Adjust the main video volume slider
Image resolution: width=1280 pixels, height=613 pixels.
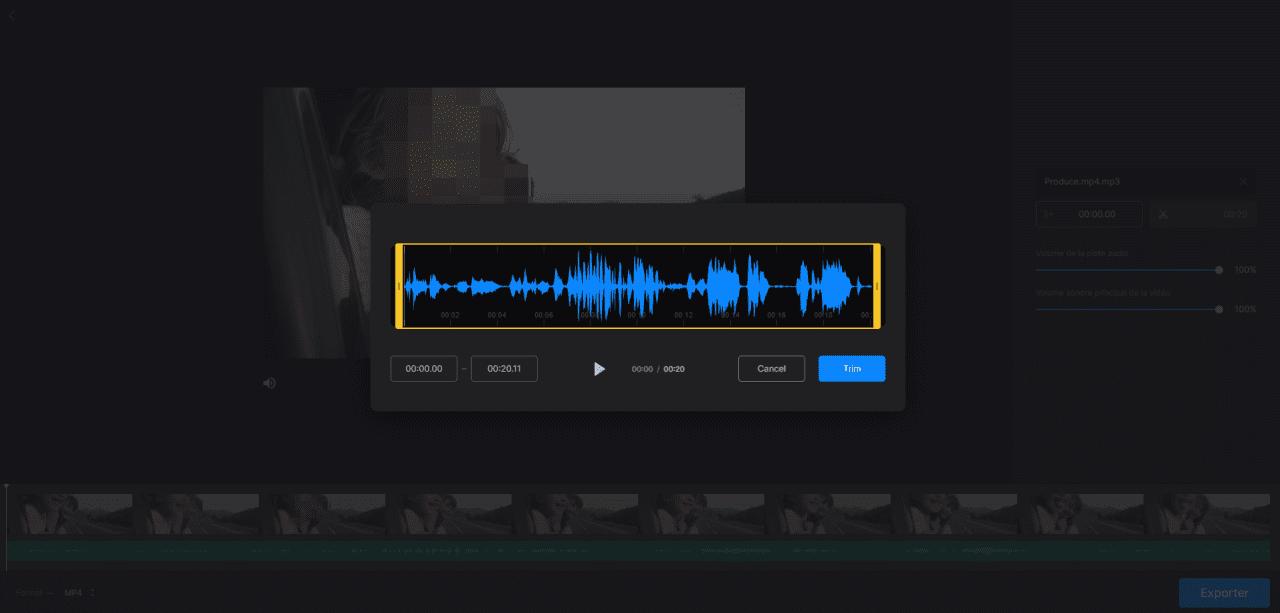tap(1218, 309)
